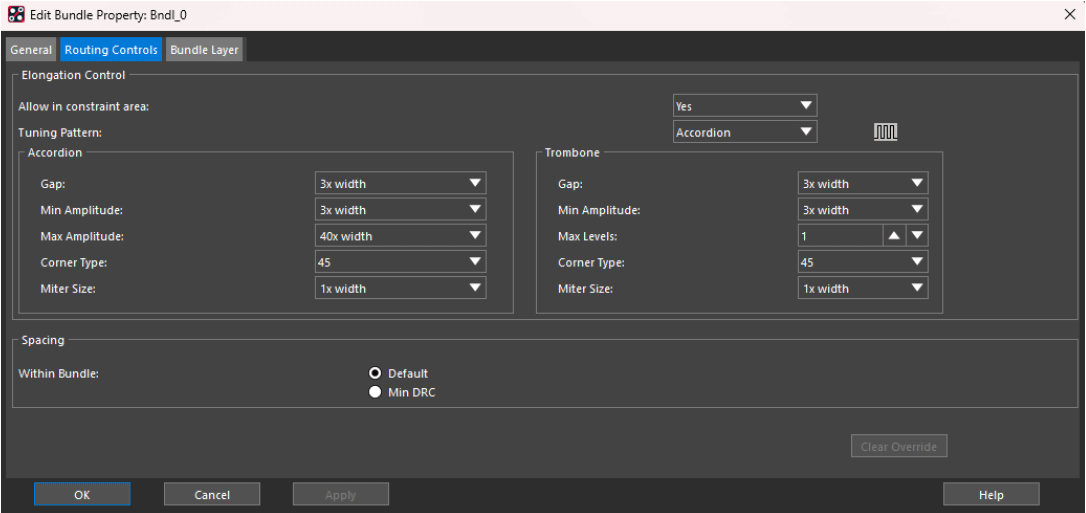Click the accordion tuning pattern preview icon

[x=886, y=132]
